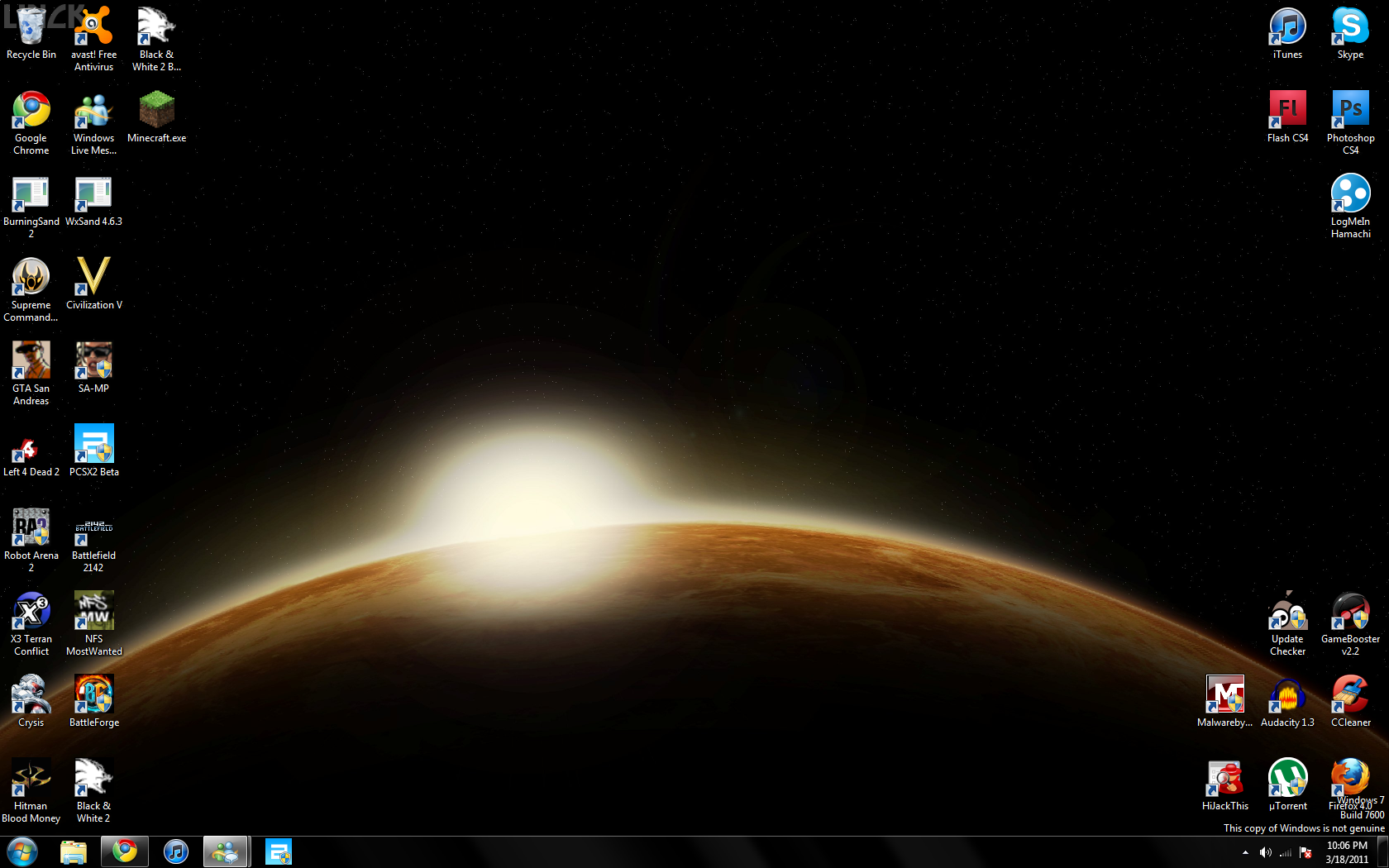Switch to Chrome in the taskbar
The width and height of the screenshot is (1389, 868).
pos(125,851)
